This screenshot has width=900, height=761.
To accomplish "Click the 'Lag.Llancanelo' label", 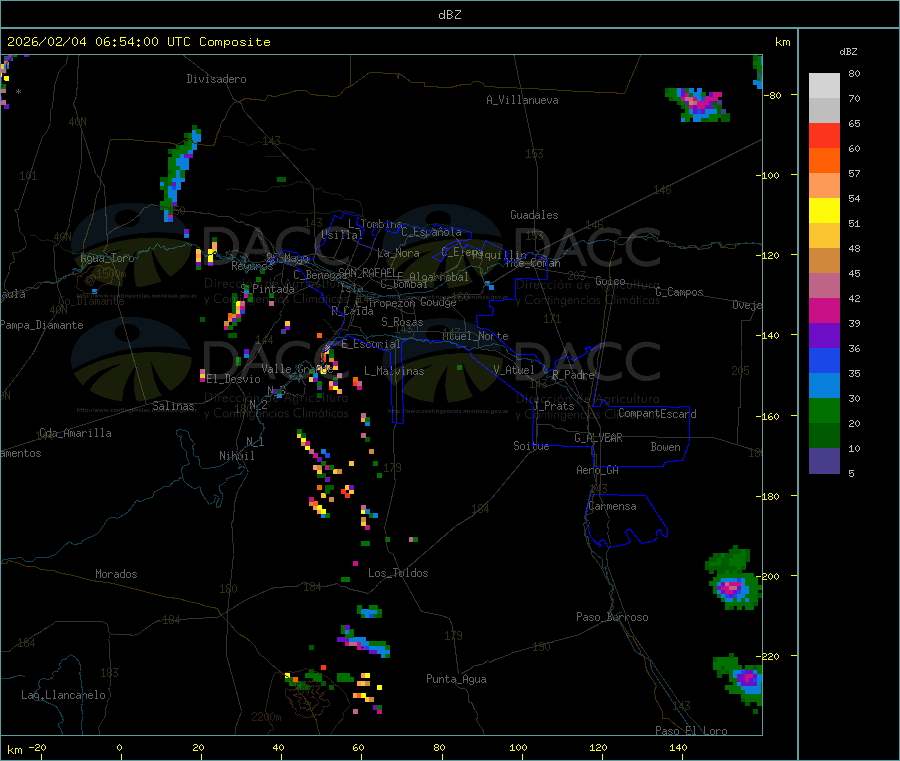I will (64, 695).
